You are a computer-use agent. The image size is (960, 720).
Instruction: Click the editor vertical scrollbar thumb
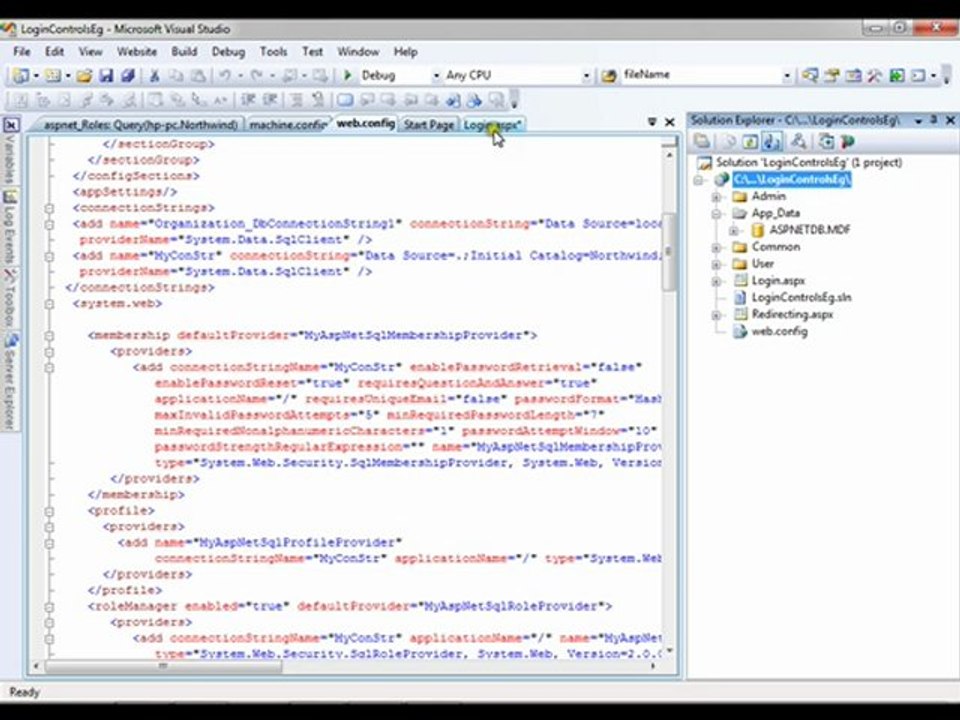pos(669,252)
